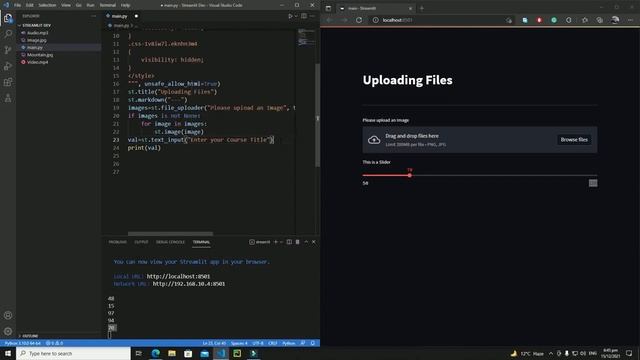Click the Windows taskbar search box
Image resolution: width=640 pixels, height=360 pixels.
73,353
